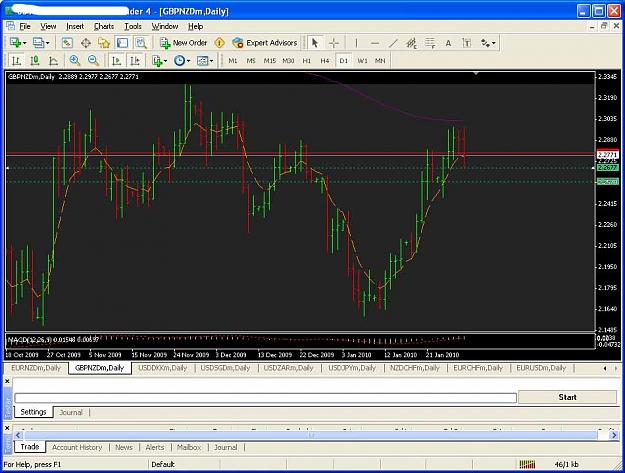Toggle the Navigator folder-star icon
The width and height of the screenshot is (625, 473).
pyautogui.click(x=104, y=43)
